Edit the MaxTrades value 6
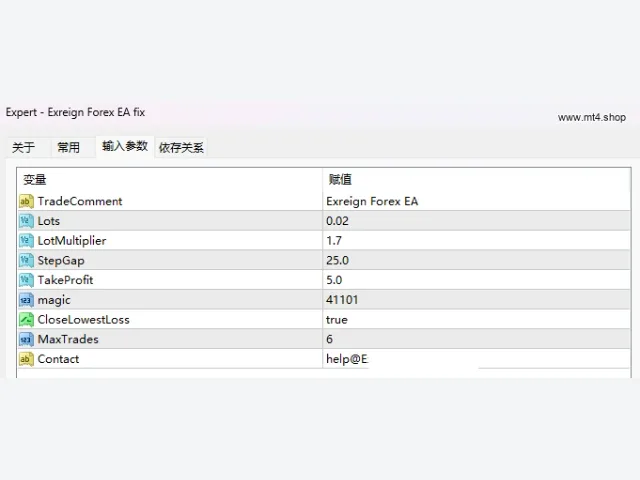640x480 pixels. coord(476,339)
